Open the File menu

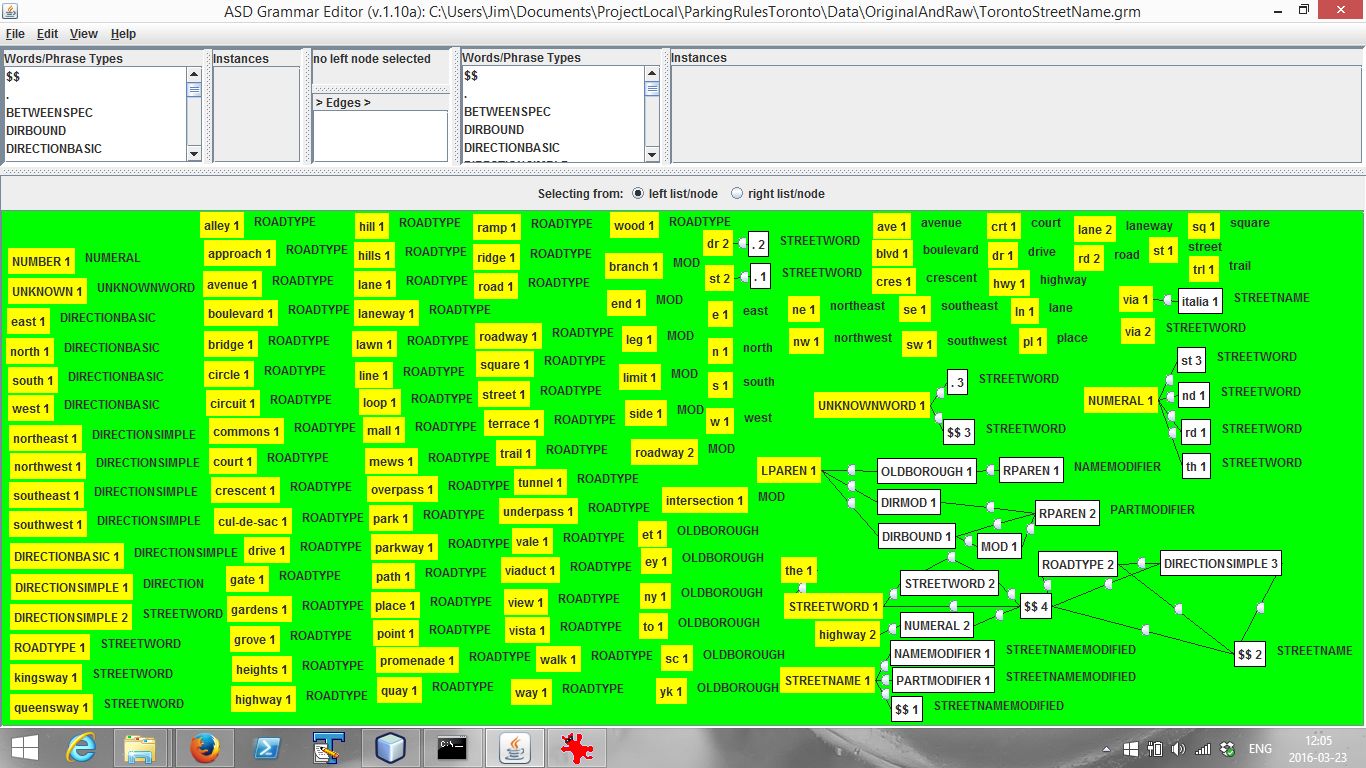tap(15, 34)
